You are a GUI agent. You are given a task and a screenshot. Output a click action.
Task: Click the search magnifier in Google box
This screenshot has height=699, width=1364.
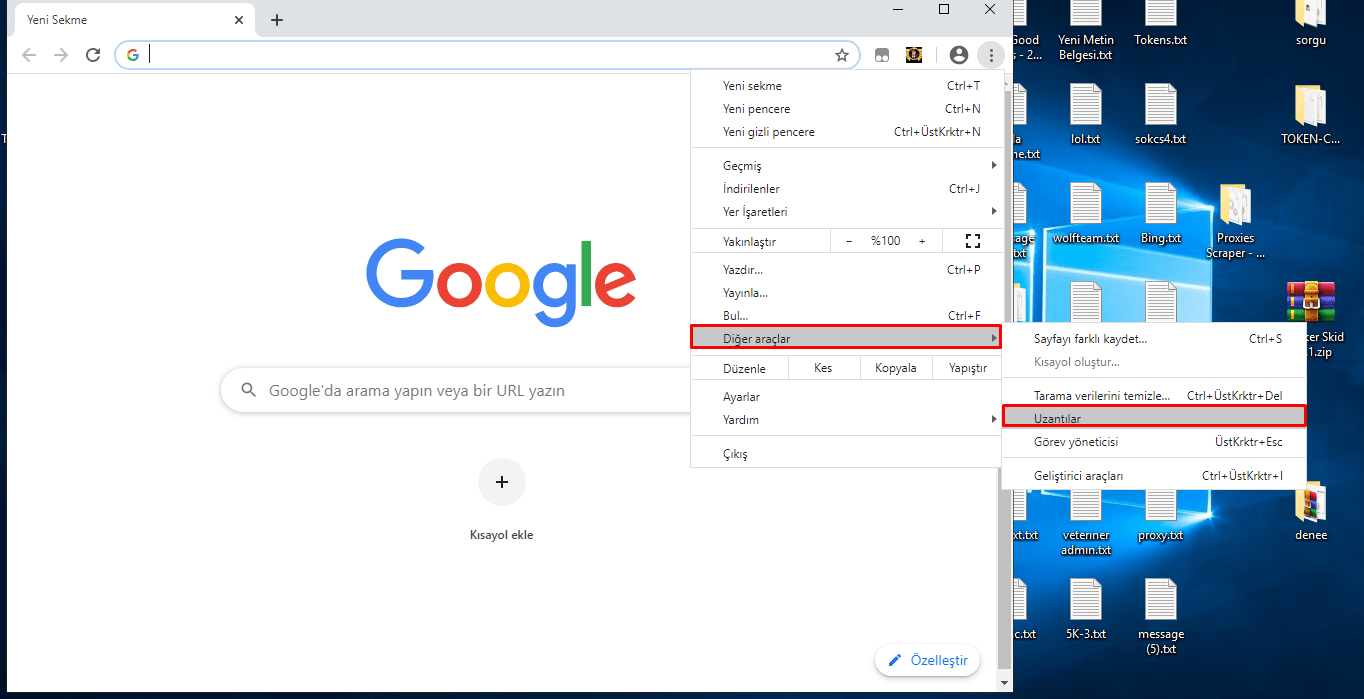pos(247,390)
